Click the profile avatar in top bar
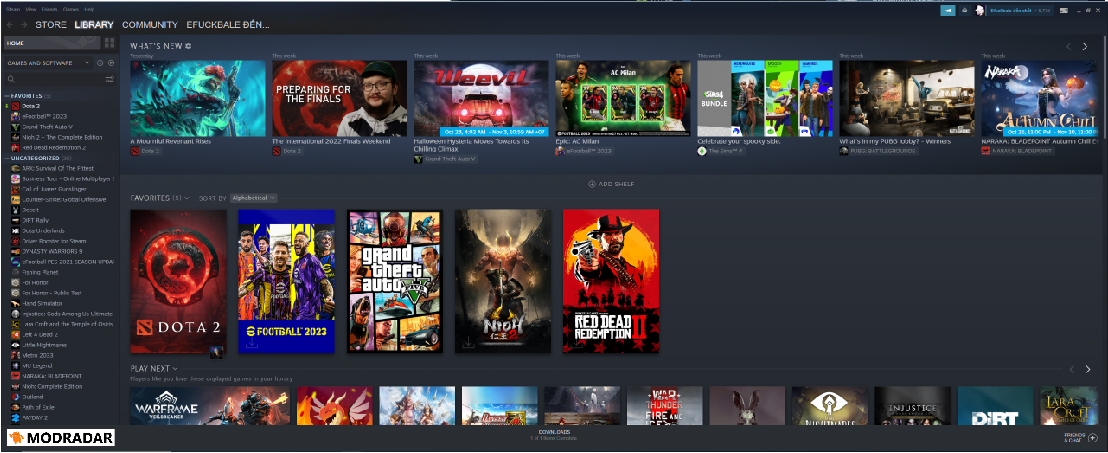This screenshot has width=1108, height=453. pyautogui.click(x=980, y=10)
